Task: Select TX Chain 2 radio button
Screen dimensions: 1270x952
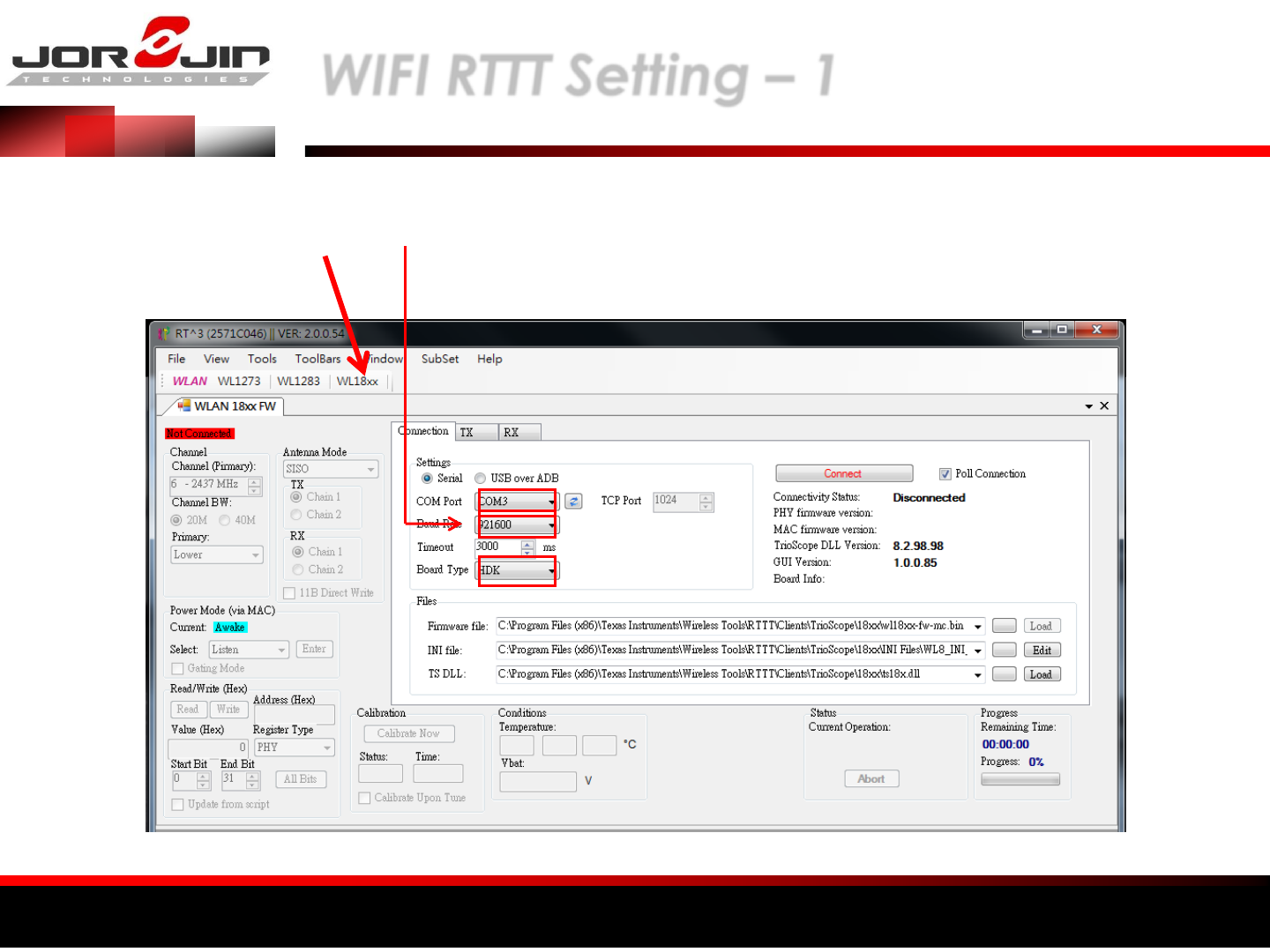Action: [x=296, y=515]
